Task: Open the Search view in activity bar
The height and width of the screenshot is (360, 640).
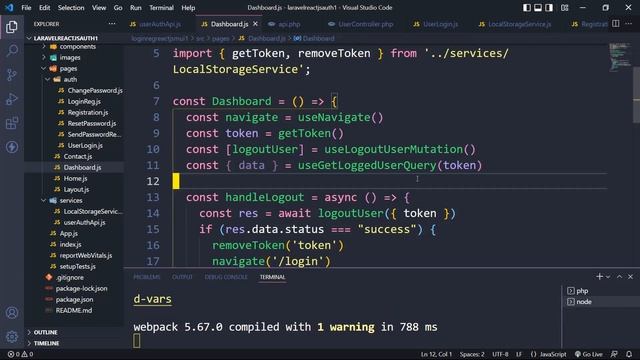Action: click(12, 51)
